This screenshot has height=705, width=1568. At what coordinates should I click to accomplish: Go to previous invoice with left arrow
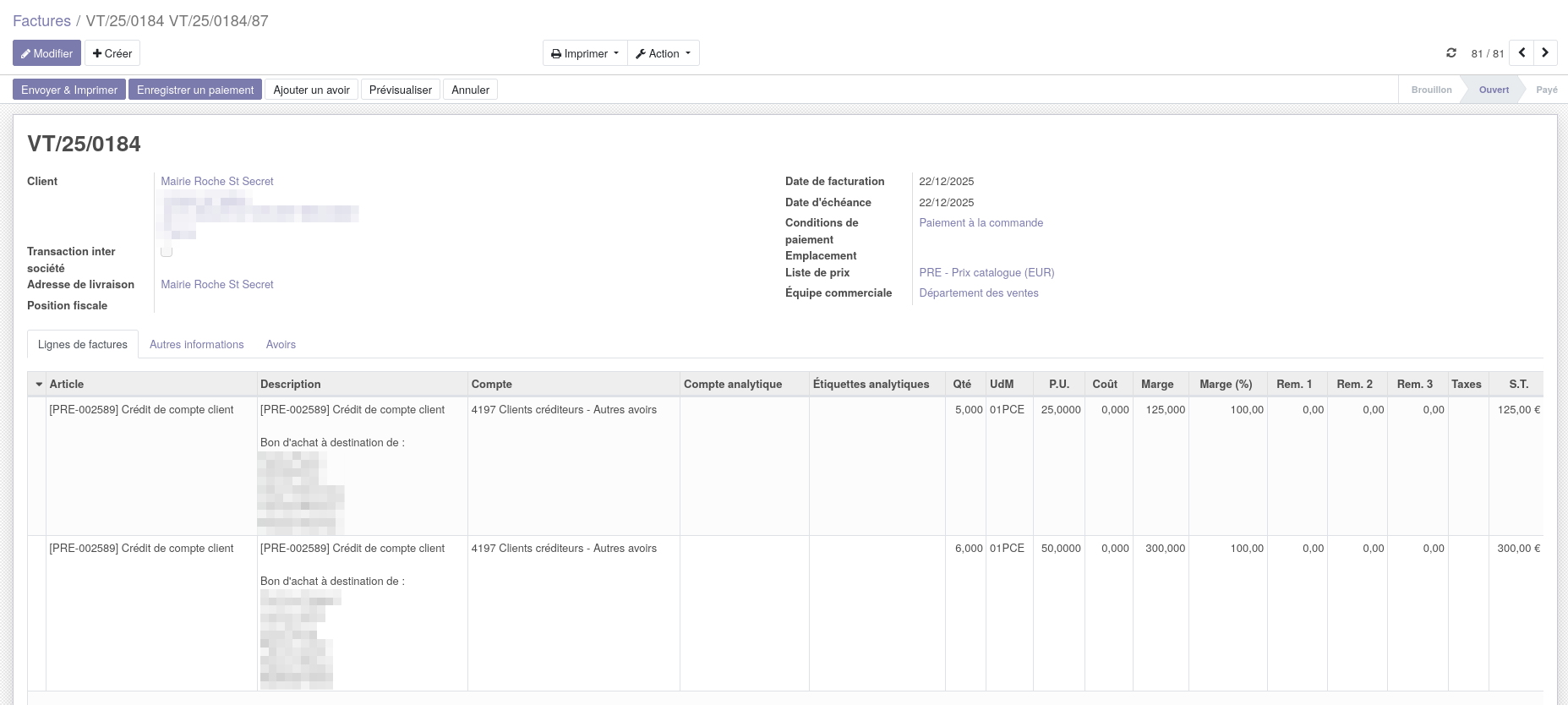1522,53
